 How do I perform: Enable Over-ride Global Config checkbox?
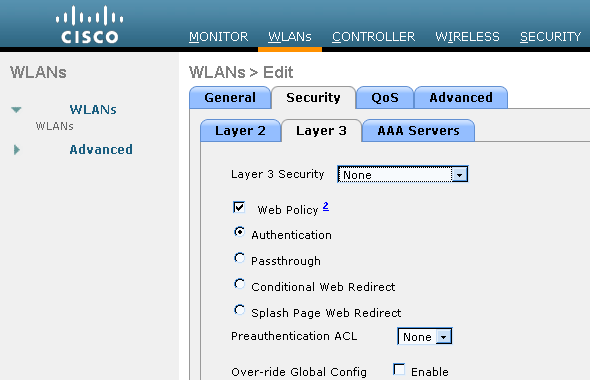tap(399, 369)
